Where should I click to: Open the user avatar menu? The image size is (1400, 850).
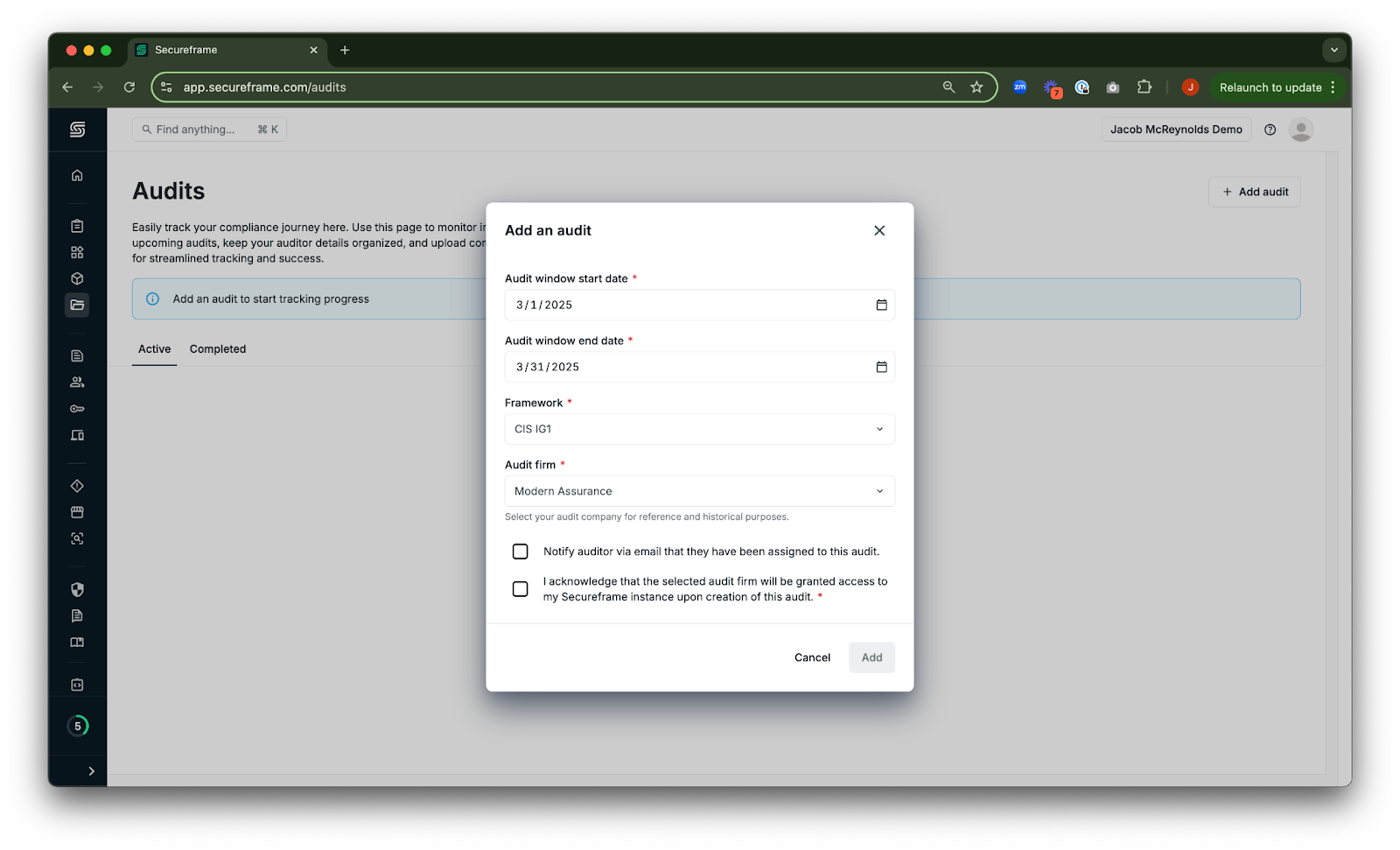pos(1301,130)
